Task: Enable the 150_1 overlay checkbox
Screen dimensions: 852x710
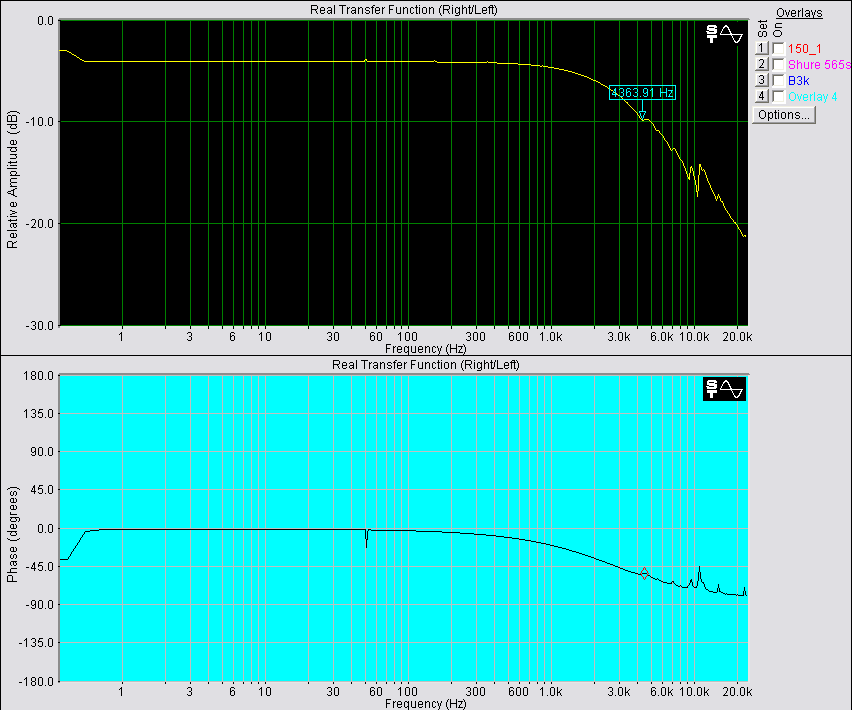Action: pyautogui.click(x=778, y=49)
